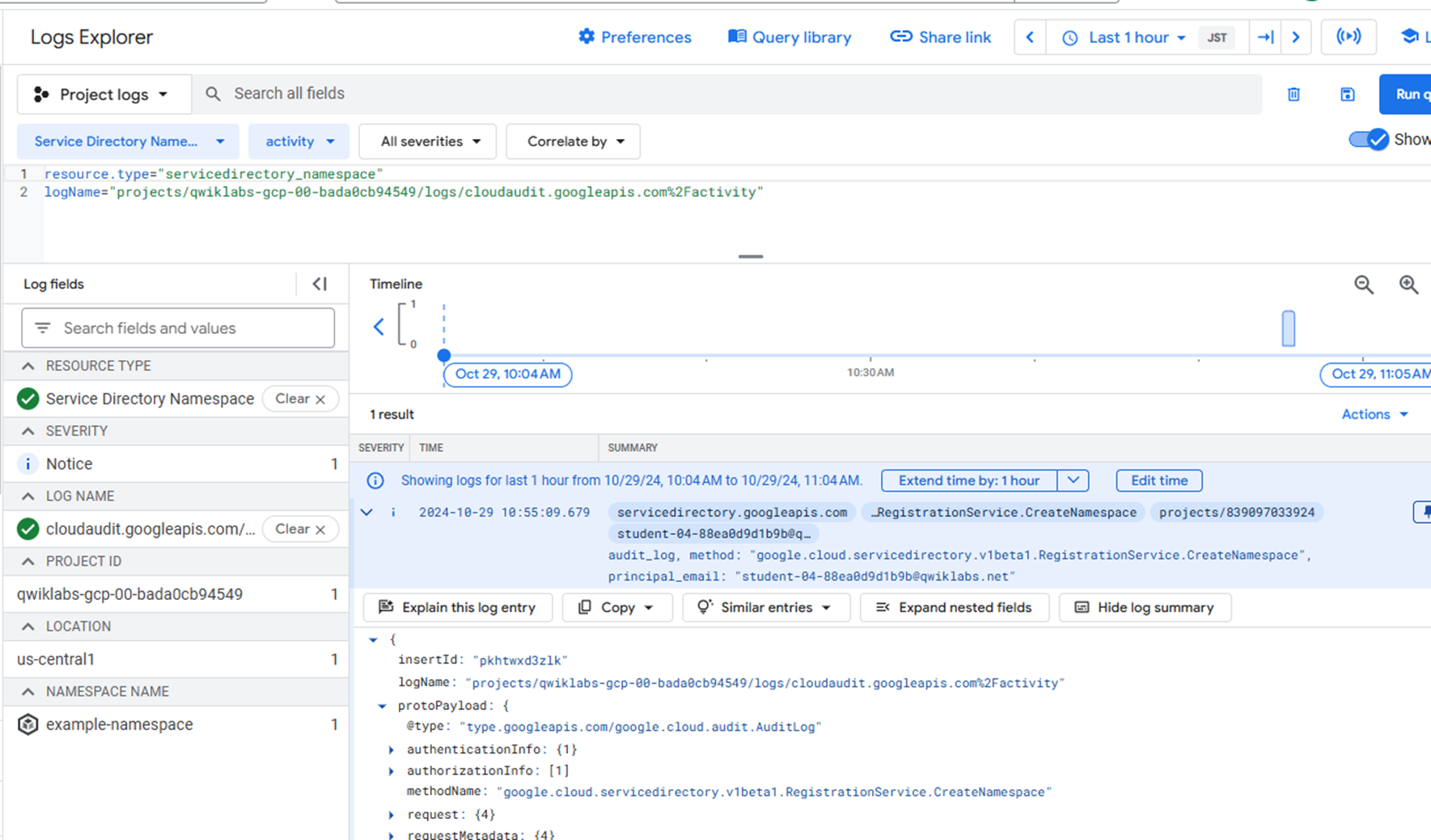Collapse RESOURCE TYPE section
Screen dimensions: 1431x840
(x=28, y=366)
